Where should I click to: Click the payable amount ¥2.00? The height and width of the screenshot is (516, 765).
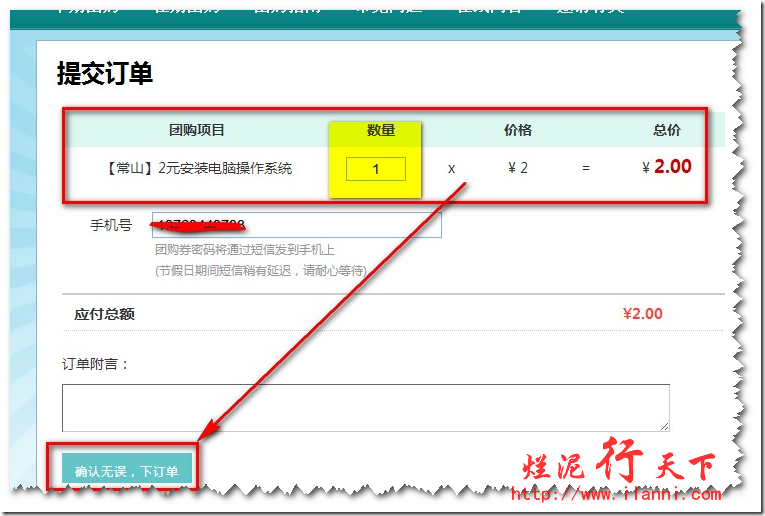643,314
